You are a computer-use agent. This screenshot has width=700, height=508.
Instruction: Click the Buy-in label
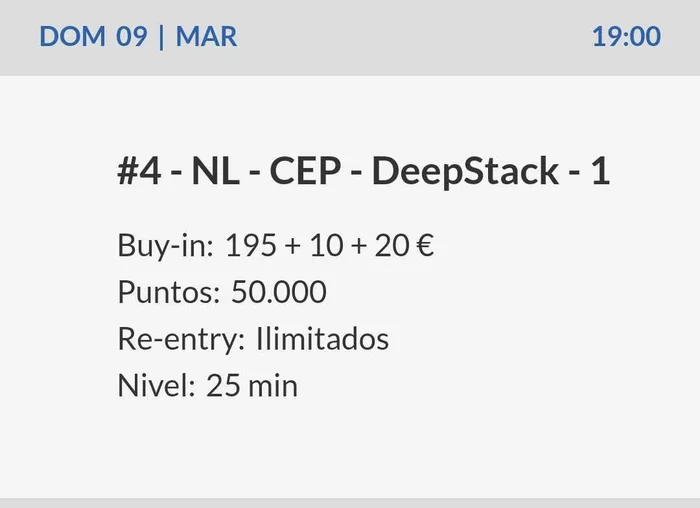click(x=166, y=245)
